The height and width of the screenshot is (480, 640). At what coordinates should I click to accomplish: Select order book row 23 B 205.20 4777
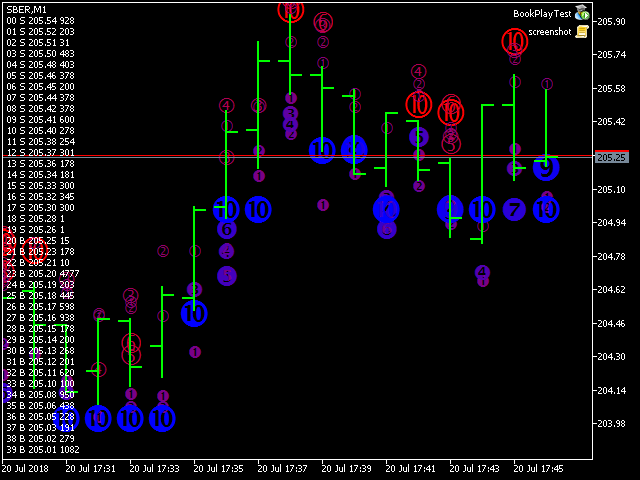(x=43, y=274)
